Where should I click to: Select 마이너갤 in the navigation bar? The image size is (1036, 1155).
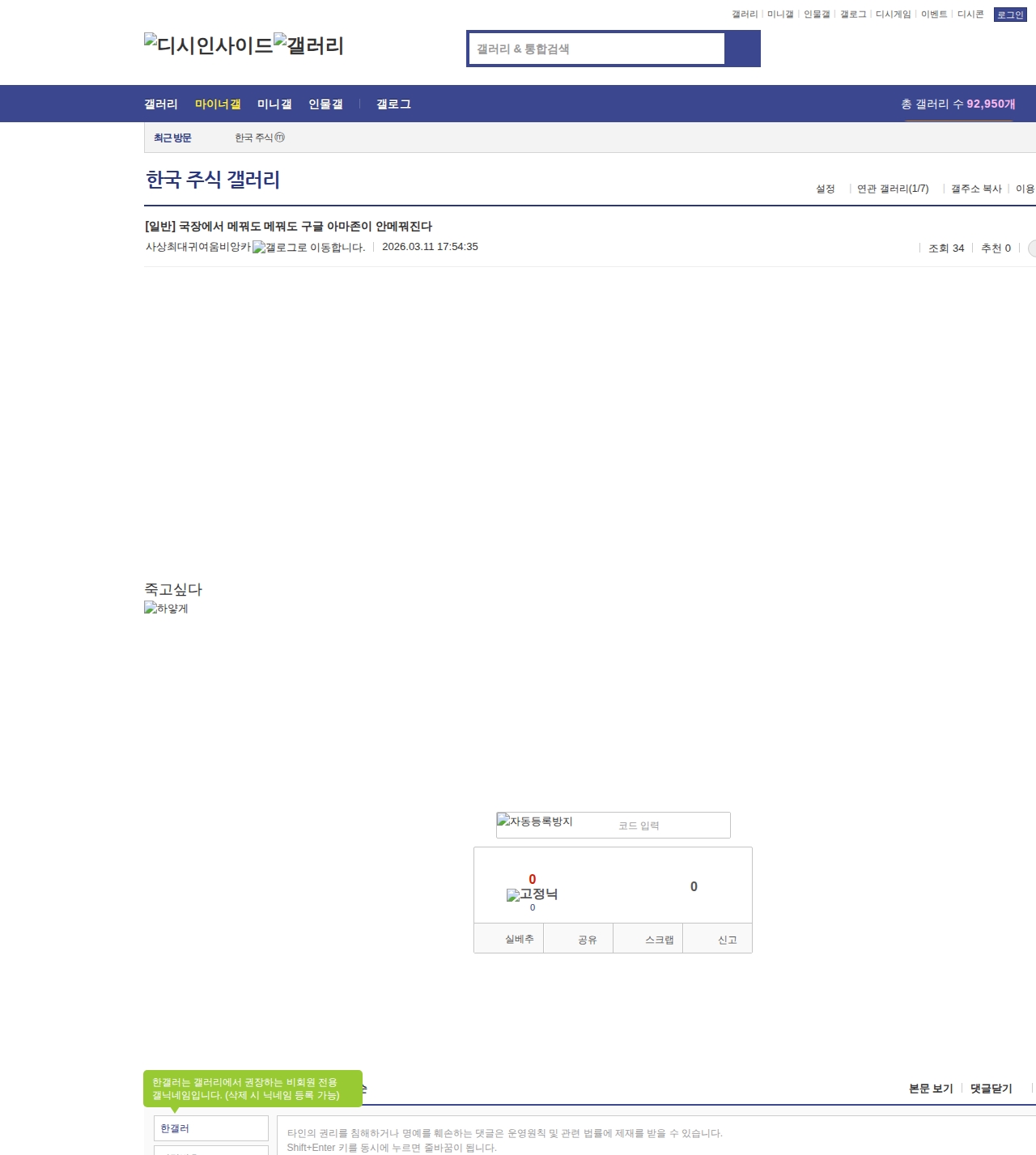pos(218,104)
